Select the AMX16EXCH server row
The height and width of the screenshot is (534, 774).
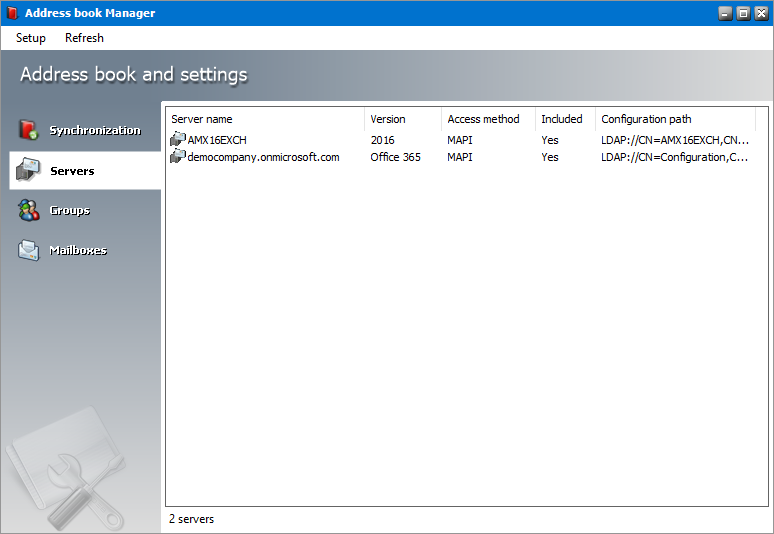[x=217, y=140]
